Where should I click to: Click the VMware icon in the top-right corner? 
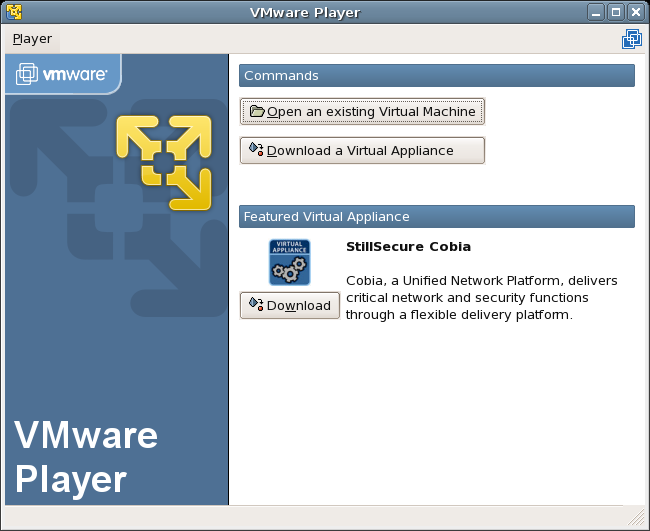tap(631, 39)
